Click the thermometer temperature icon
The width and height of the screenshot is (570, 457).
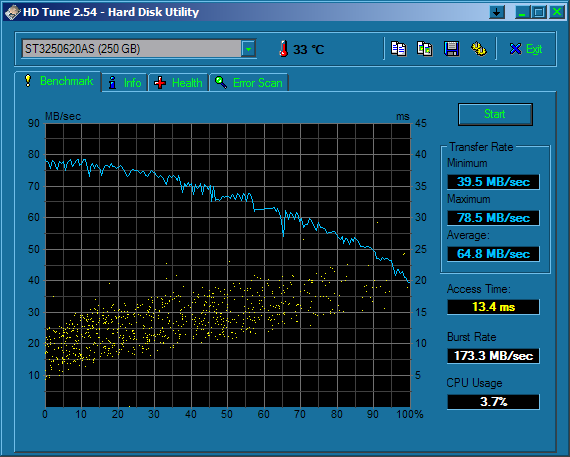click(284, 49)
